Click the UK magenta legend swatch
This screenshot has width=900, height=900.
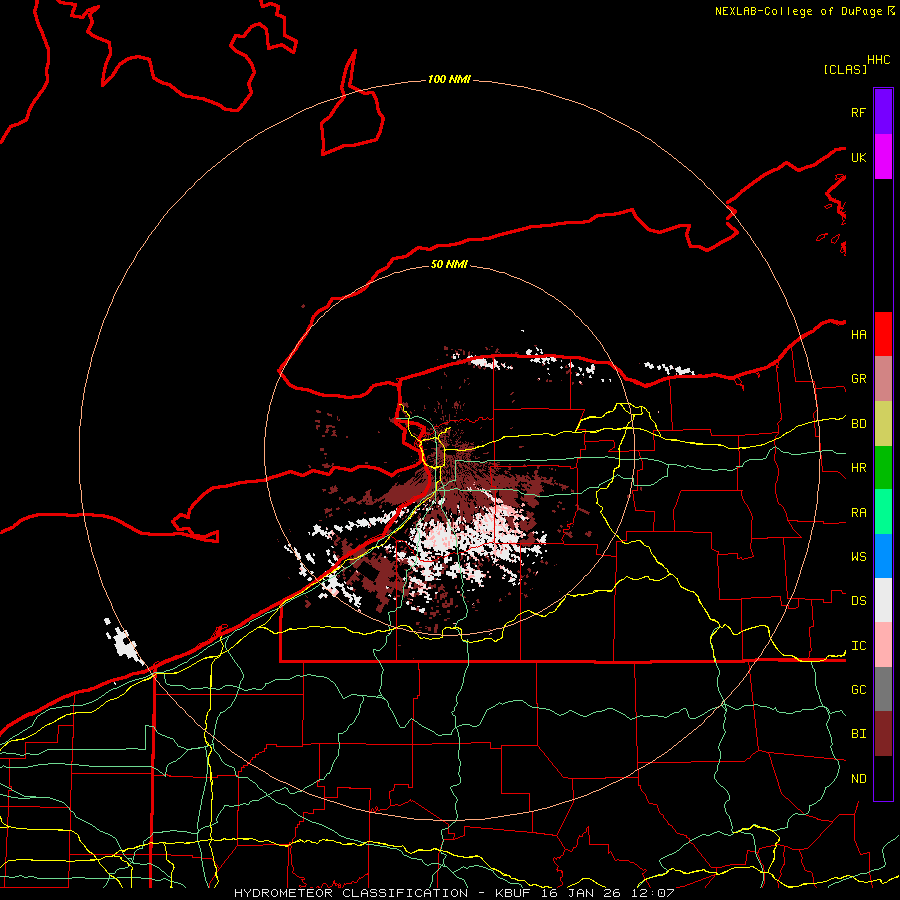883,157
